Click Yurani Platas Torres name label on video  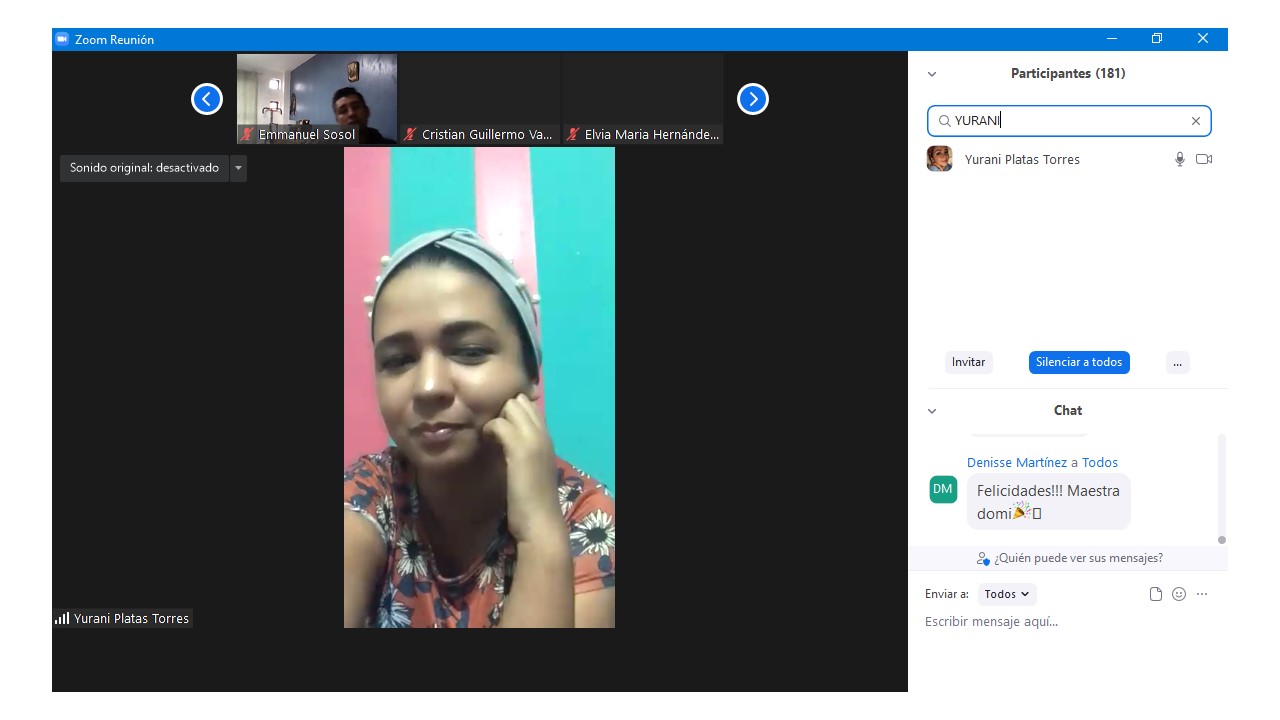131,619
